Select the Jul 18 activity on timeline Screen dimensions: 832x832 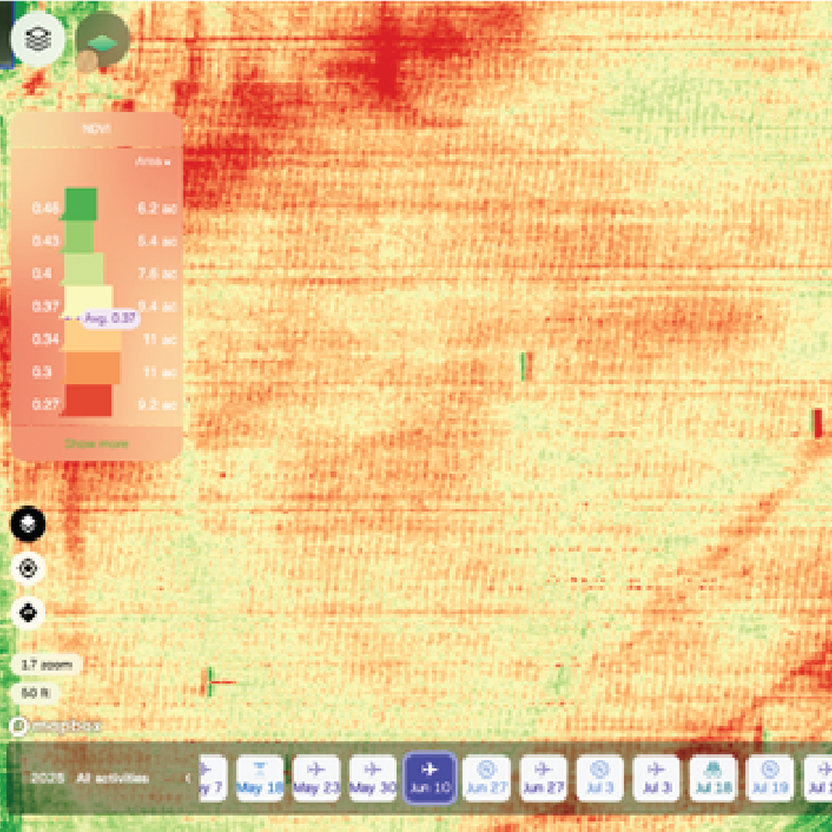pyautogui.click(x=713, y=778)
